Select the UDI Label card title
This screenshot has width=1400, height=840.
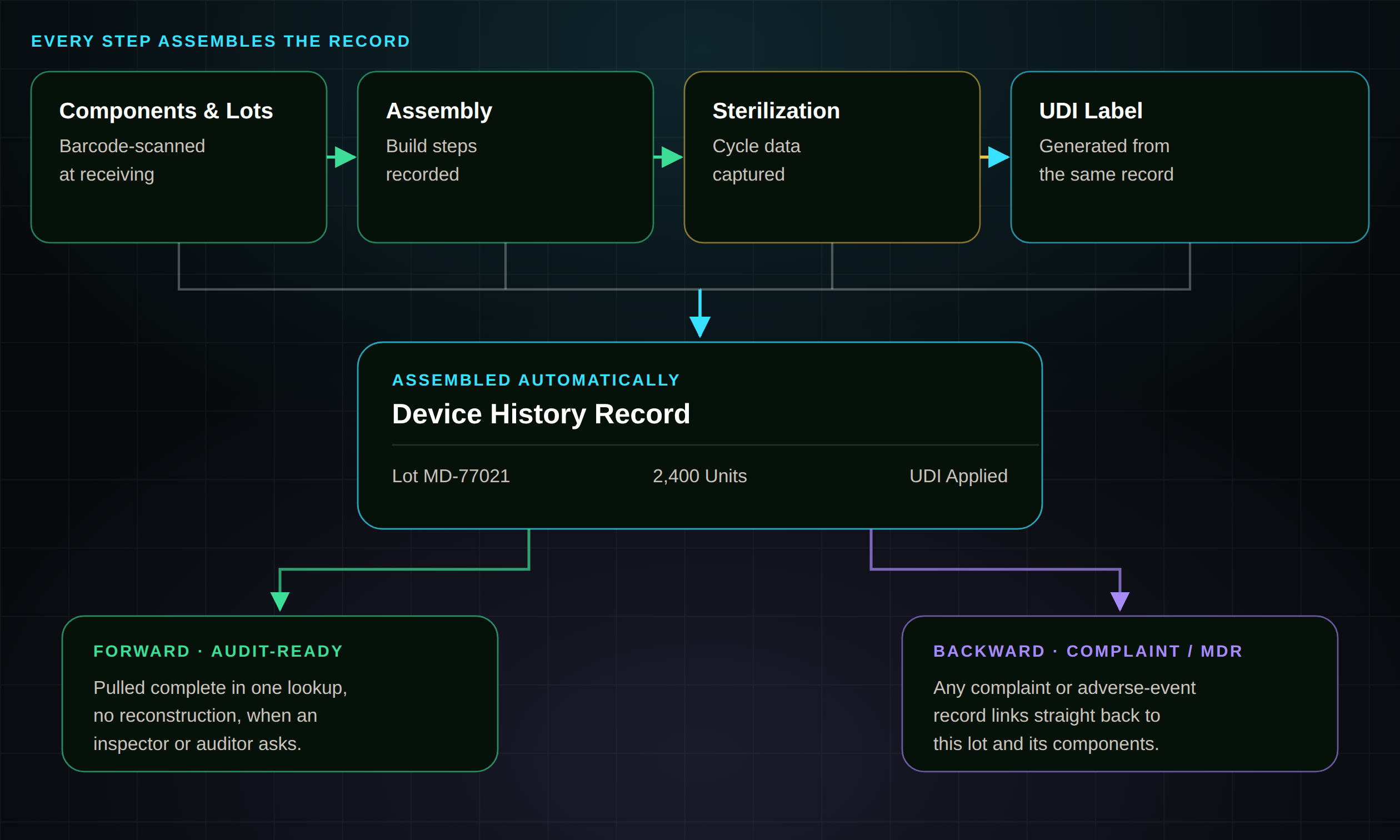1091,111
